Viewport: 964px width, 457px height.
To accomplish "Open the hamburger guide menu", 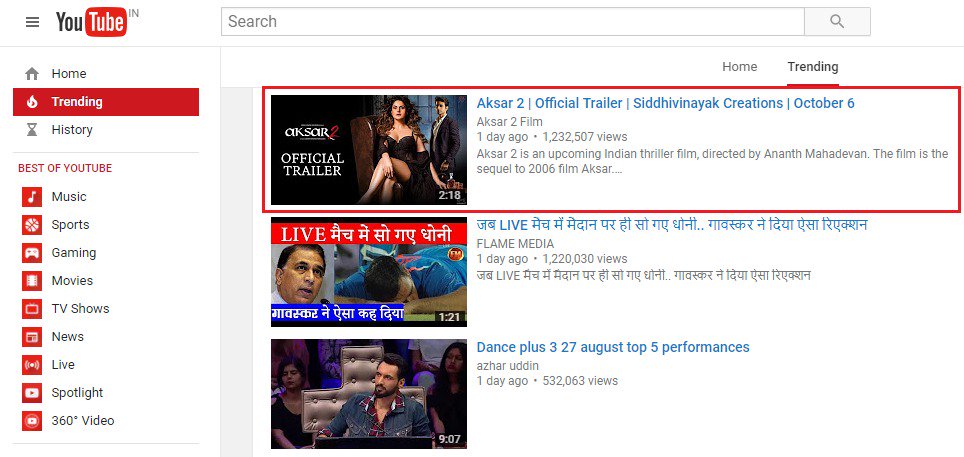I will [x=33, y=22].
